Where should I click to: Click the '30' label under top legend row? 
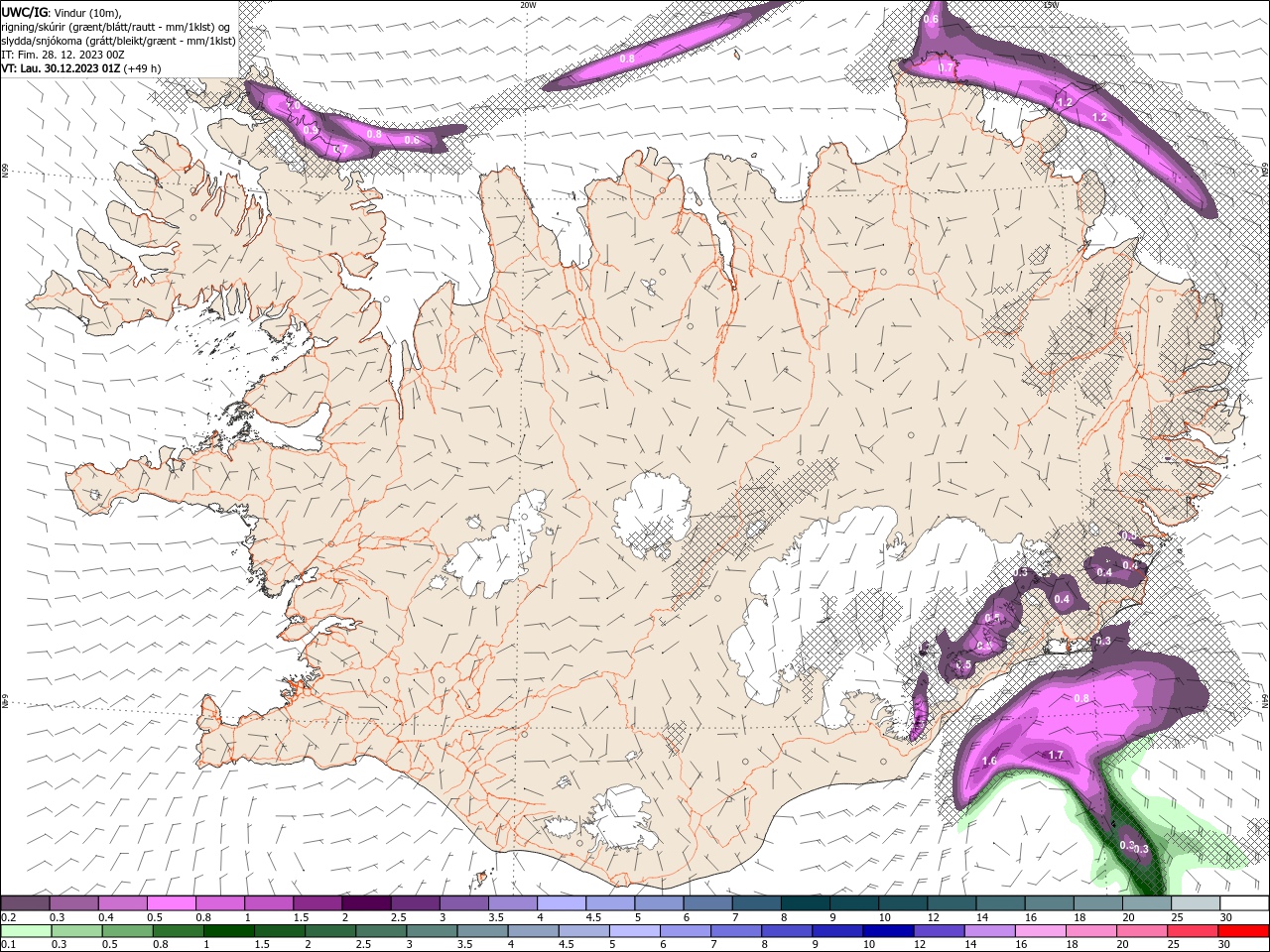coord(1226,917)
